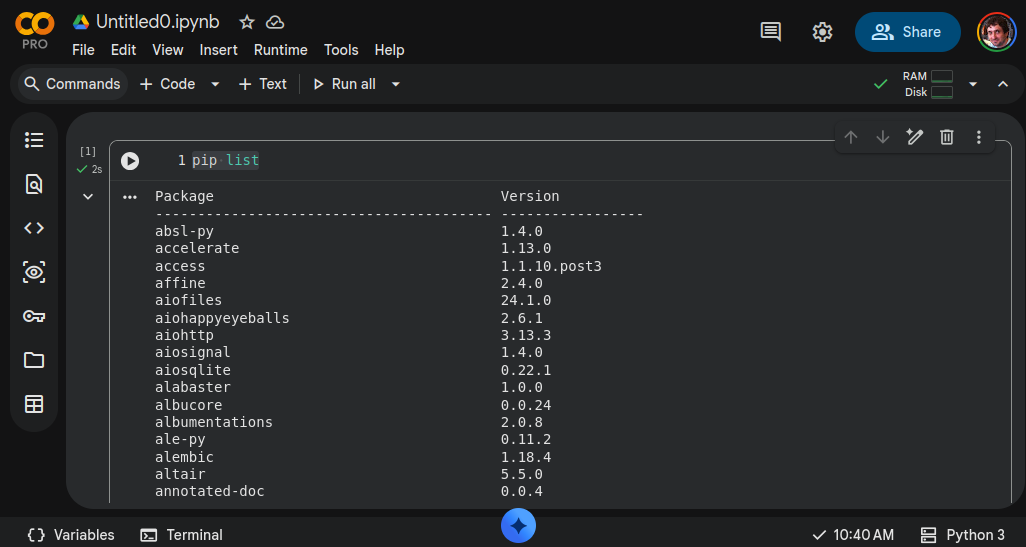1026x547 pixels.
Task: Open the find and replace panel
Action: tap(34, 184)
